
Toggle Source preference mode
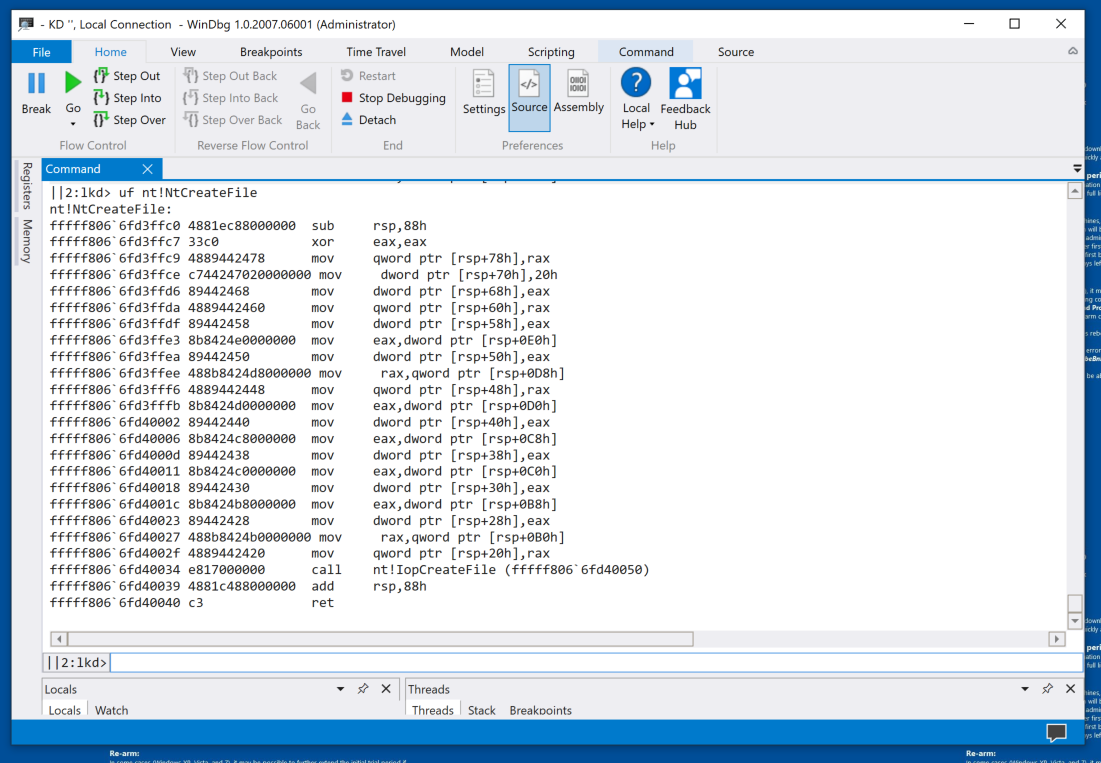click(x=529, y=86)
